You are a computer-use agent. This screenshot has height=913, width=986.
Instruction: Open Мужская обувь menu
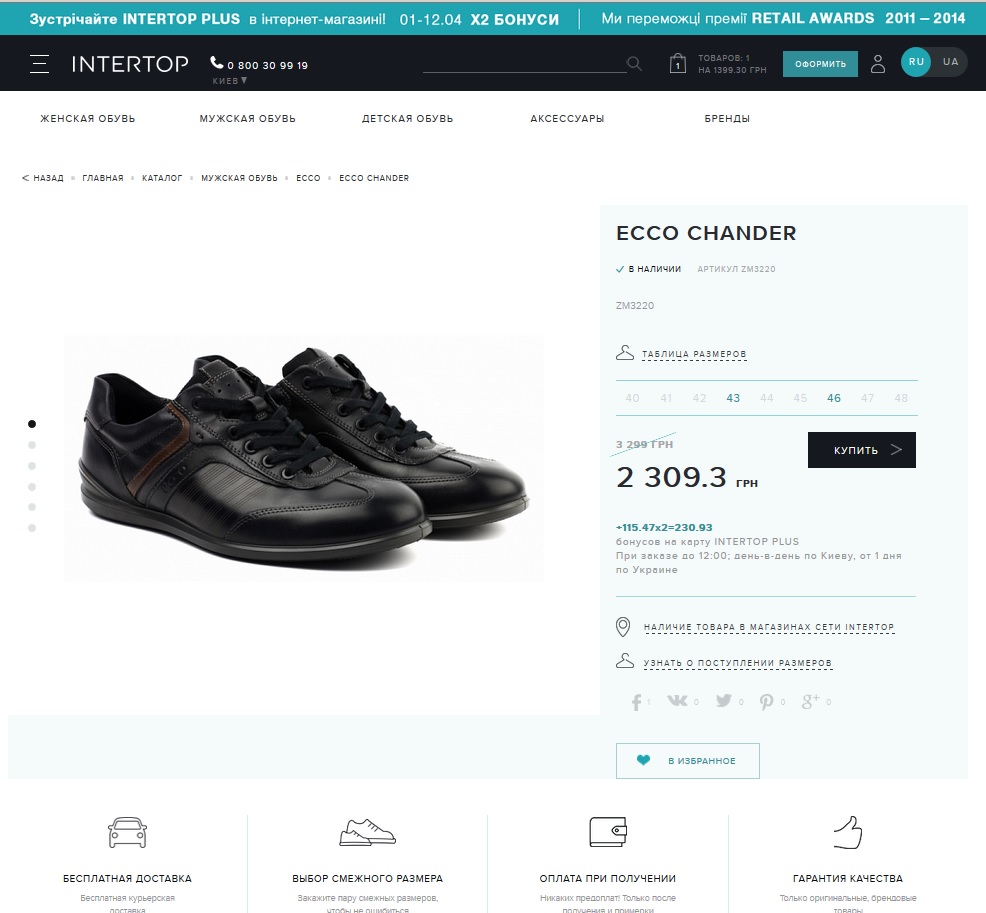(x=247, y=118)
